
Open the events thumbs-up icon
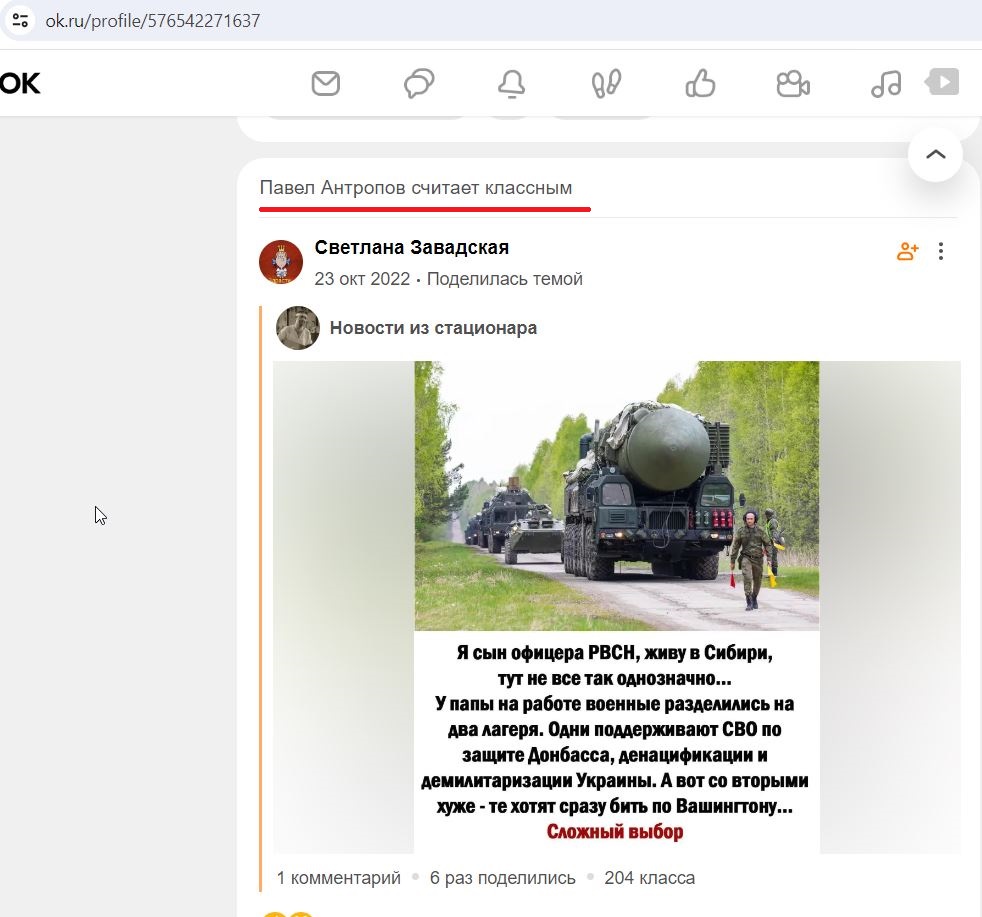[x=700, y=83]
